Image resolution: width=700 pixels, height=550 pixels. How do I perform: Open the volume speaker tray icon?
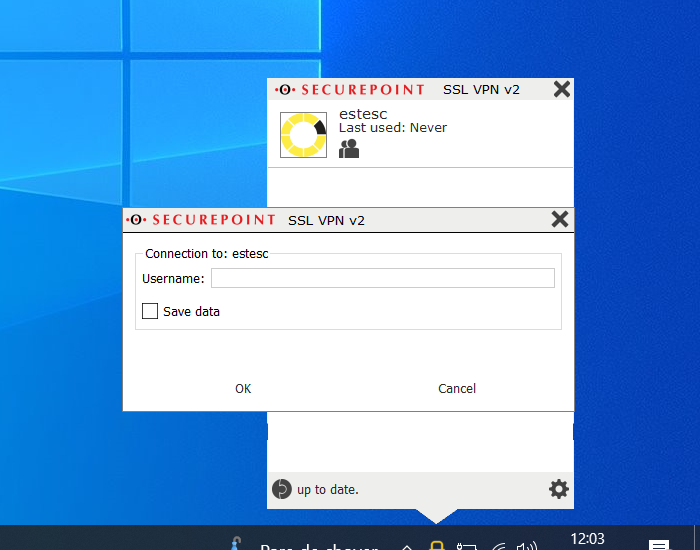[x=526, y=546]
